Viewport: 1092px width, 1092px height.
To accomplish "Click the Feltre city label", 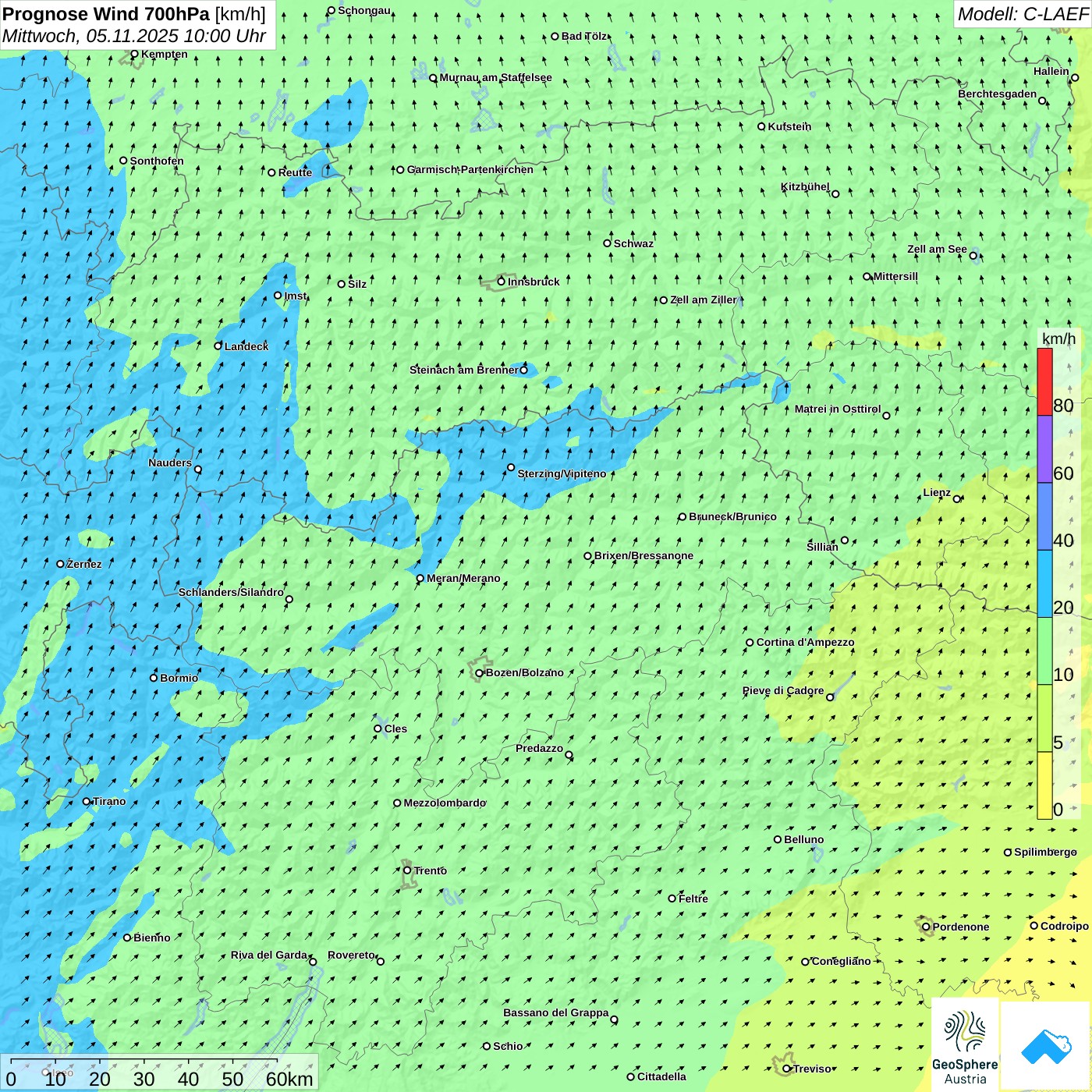I will [x=693, y=899].
